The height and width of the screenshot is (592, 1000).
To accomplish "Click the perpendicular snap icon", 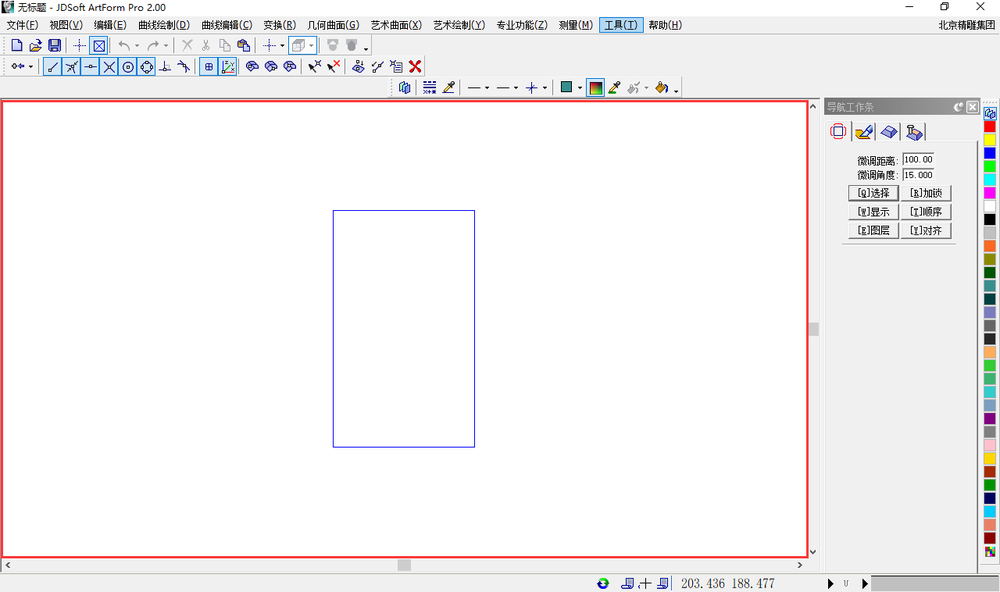I will pyautogui.click(x=165, y=66).
